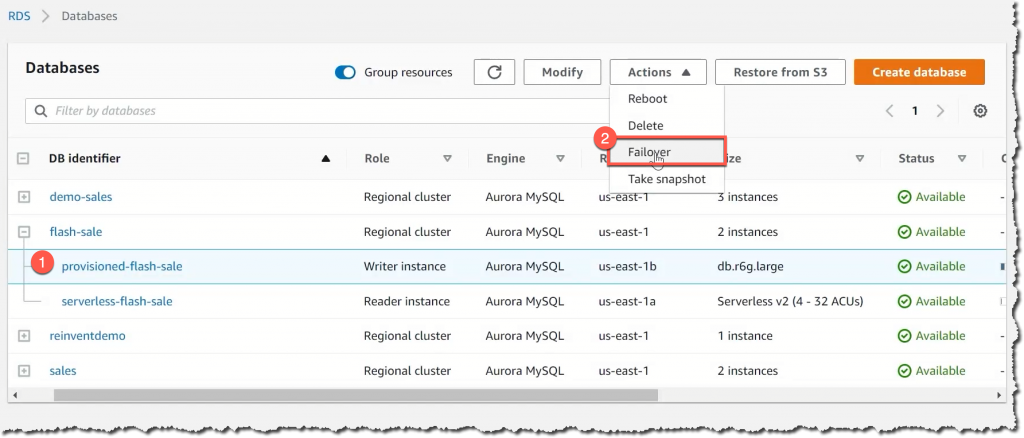Click the '1 instance' size cell
Viewport: 1024px width, 438px height.
click(744, 336)
